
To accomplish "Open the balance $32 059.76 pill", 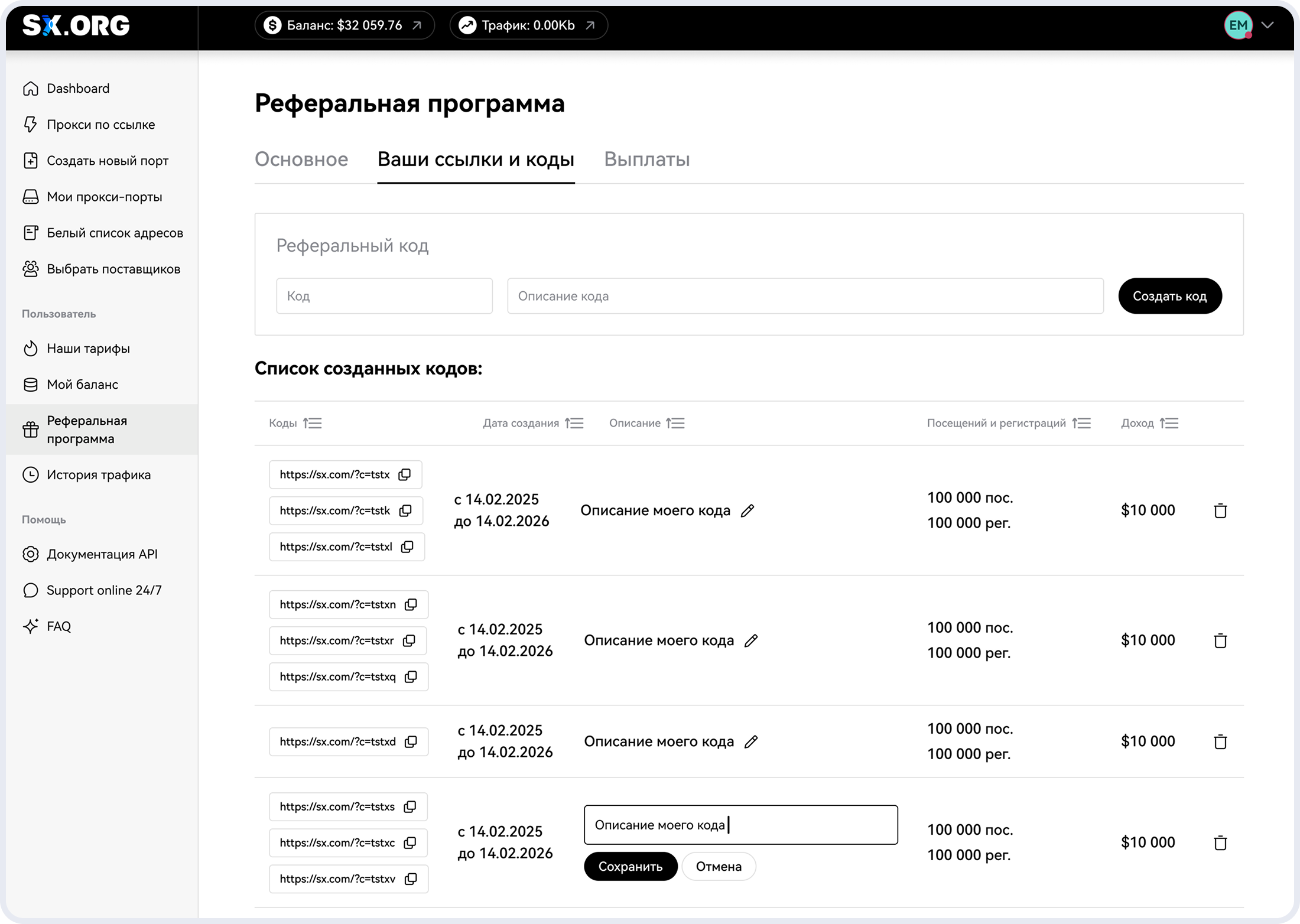I will (344, 25).
